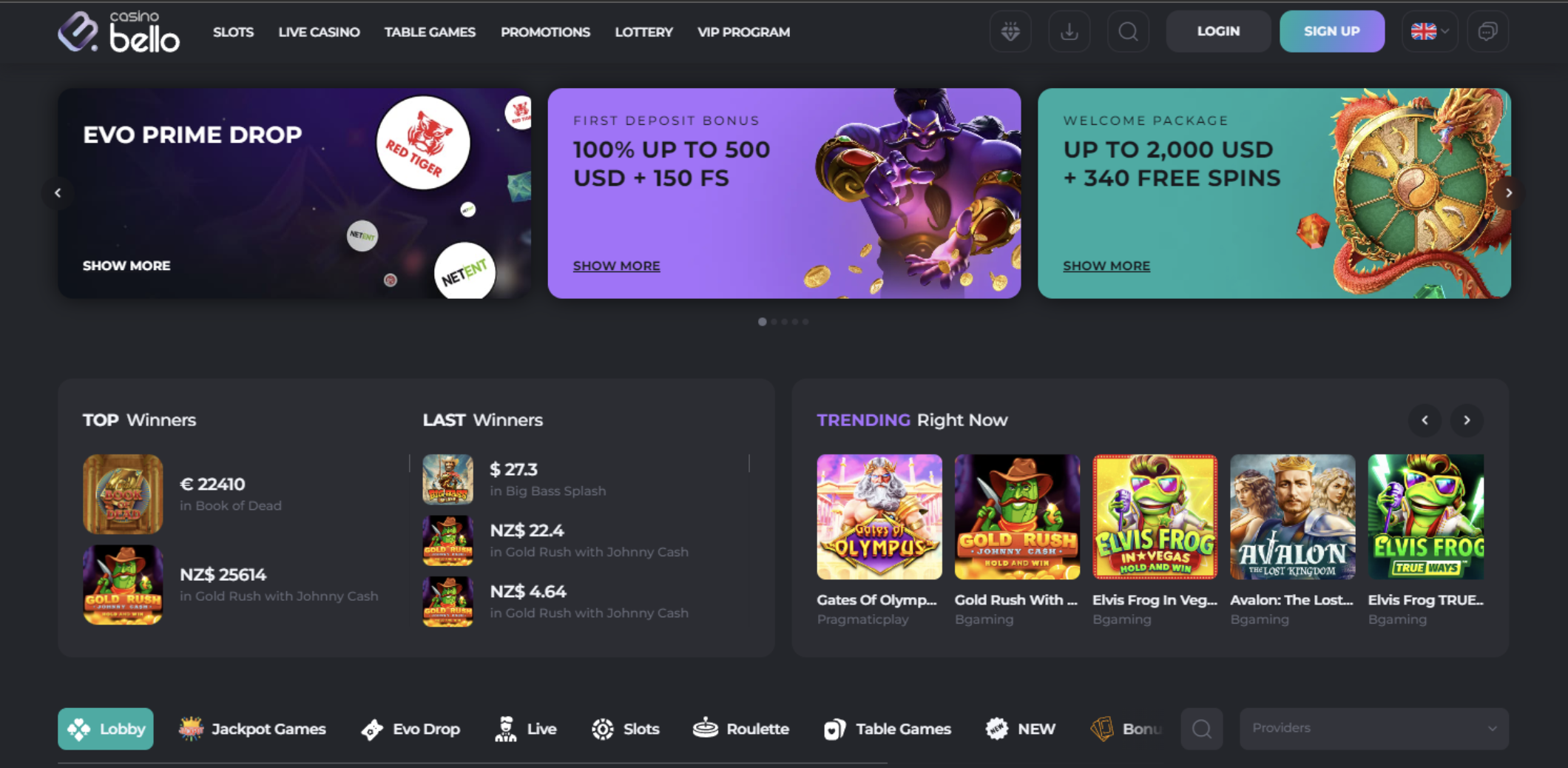Open the Promotions menu item

pyautogui.click(x=545, y=32)
